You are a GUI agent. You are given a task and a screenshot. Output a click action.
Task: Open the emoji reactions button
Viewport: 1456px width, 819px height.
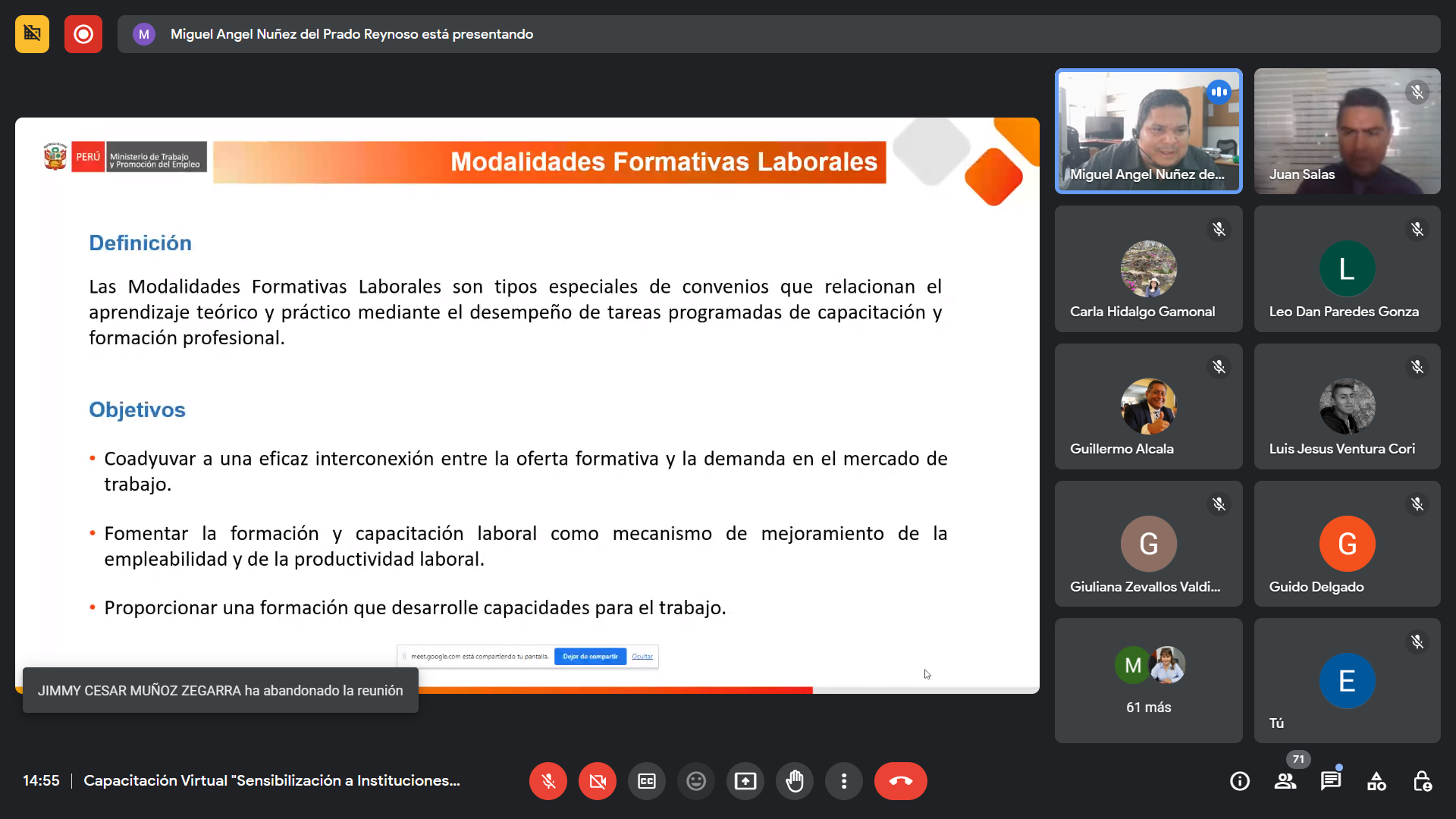coord(696,781)
